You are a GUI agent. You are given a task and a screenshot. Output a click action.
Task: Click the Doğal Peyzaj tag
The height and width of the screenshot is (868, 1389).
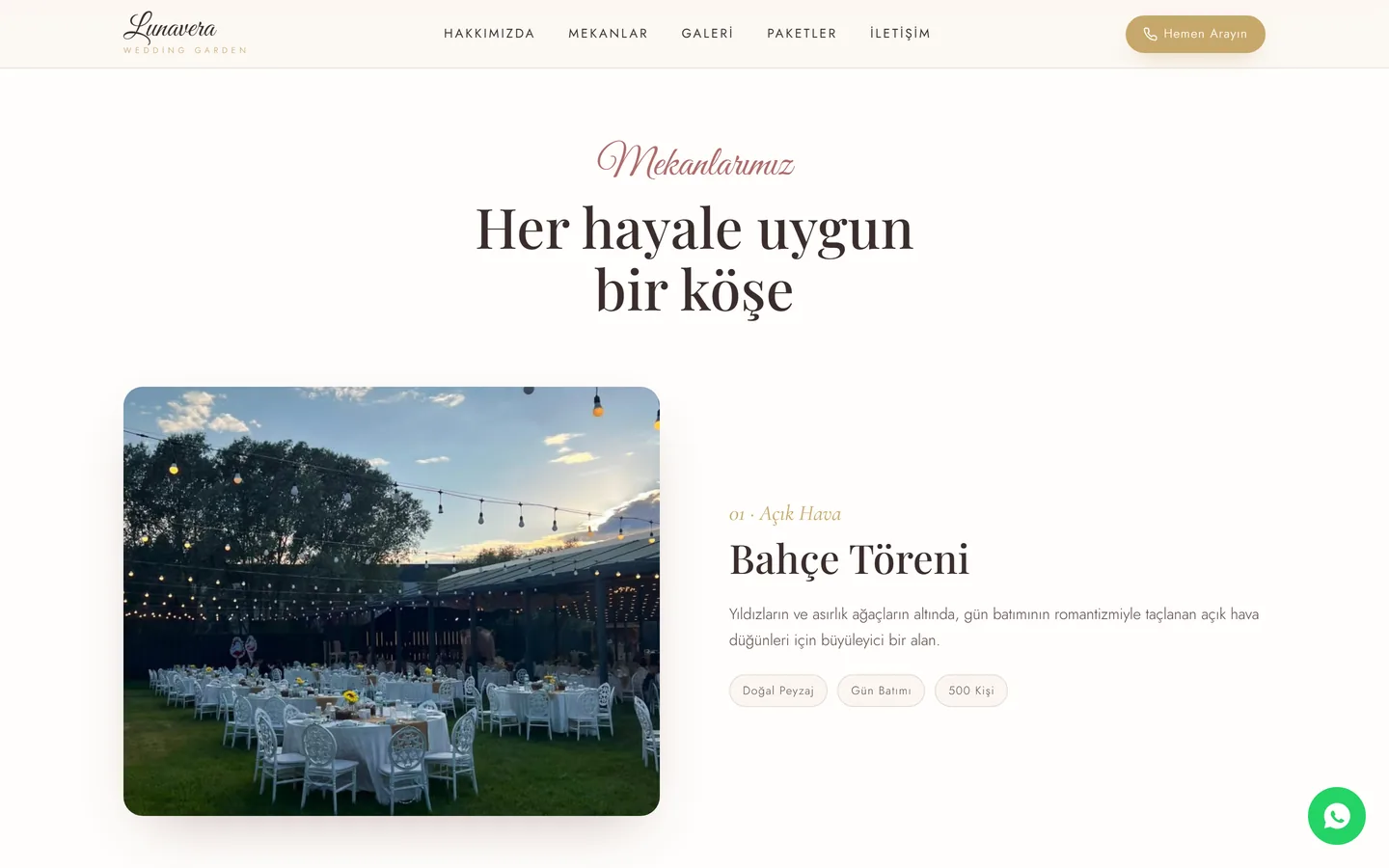pyautogui.click(x=778, y=691)
